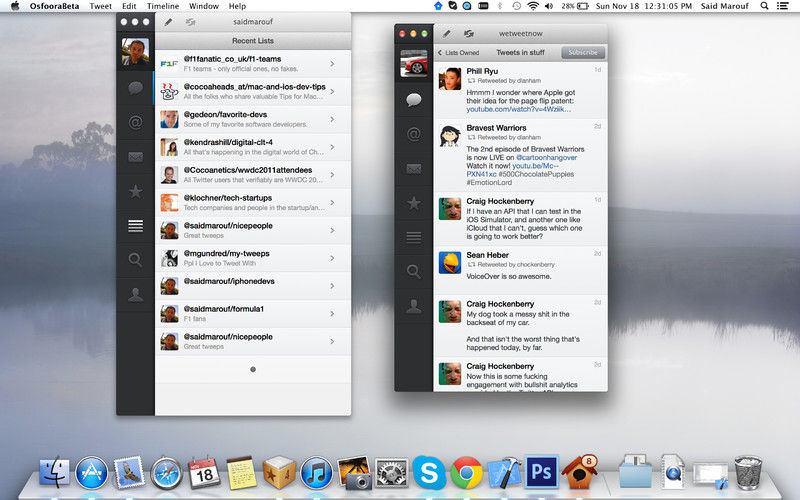Open timeline speech bubble in wetweetnow sidebar

coord(414,99)
